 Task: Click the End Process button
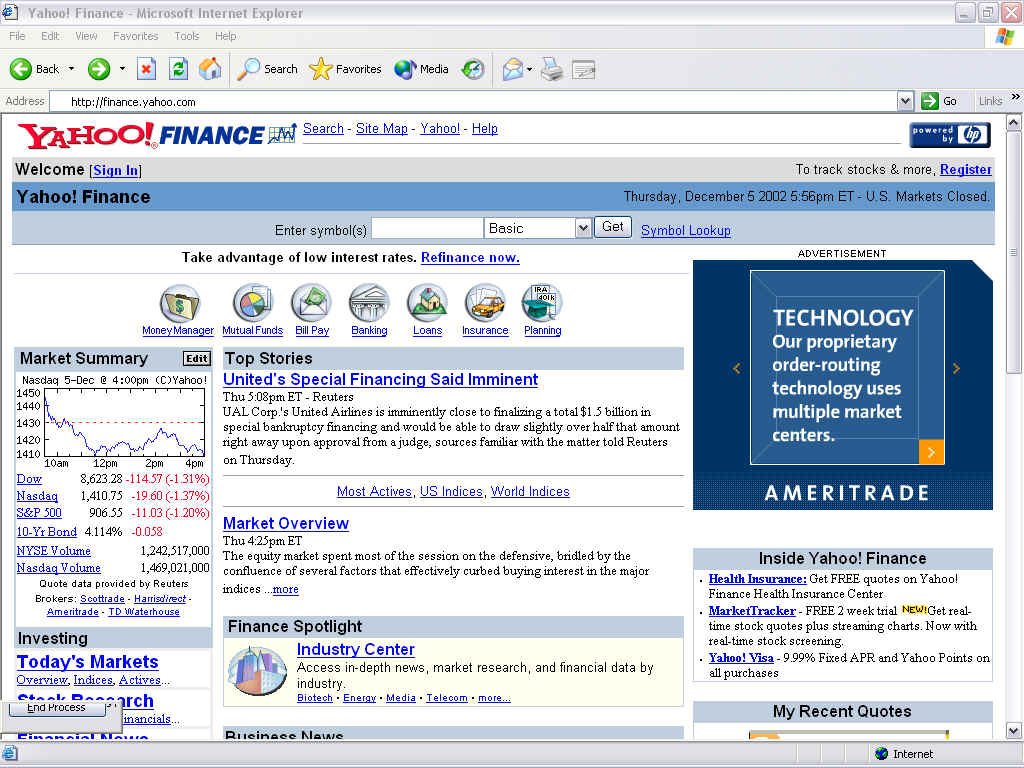coord(56,707)
